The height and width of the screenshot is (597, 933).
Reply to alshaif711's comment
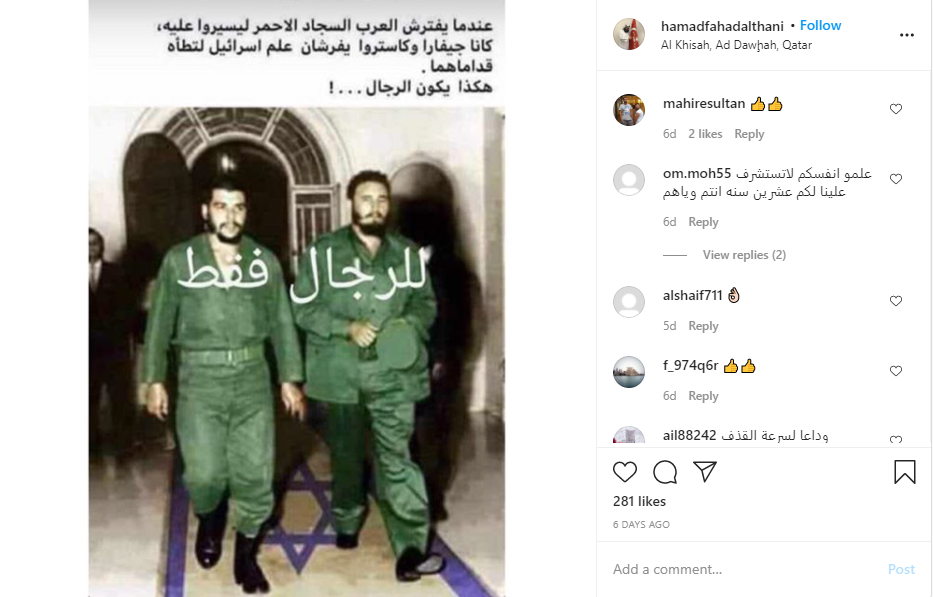pos(703,326)
